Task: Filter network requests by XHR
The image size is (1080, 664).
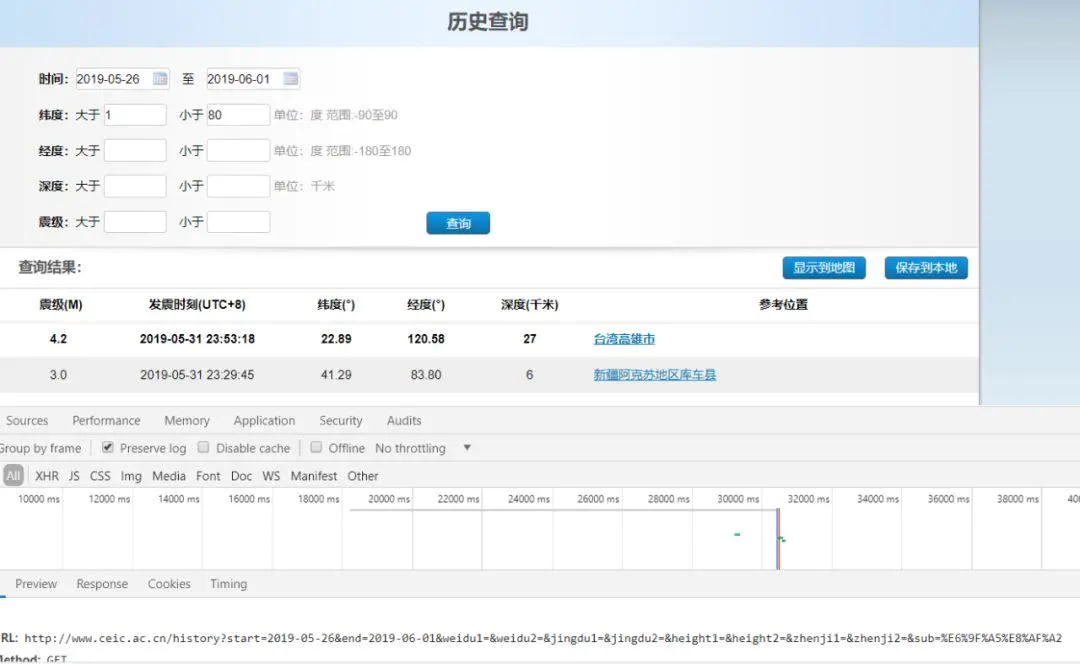Action: [x=47, y=476]
